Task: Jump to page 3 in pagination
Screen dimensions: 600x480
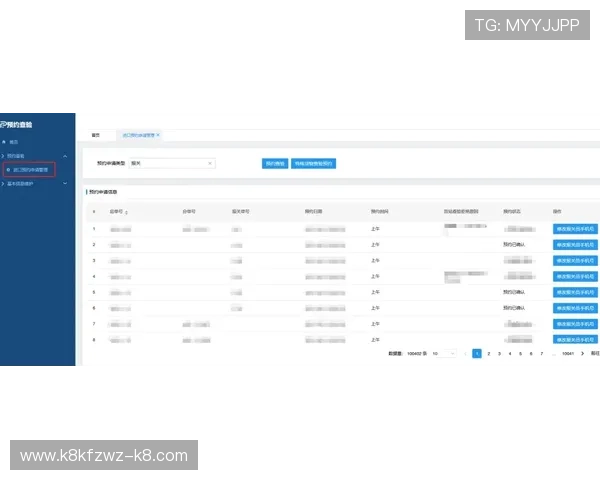Action: pyautogui.click(x=499, y=353)
